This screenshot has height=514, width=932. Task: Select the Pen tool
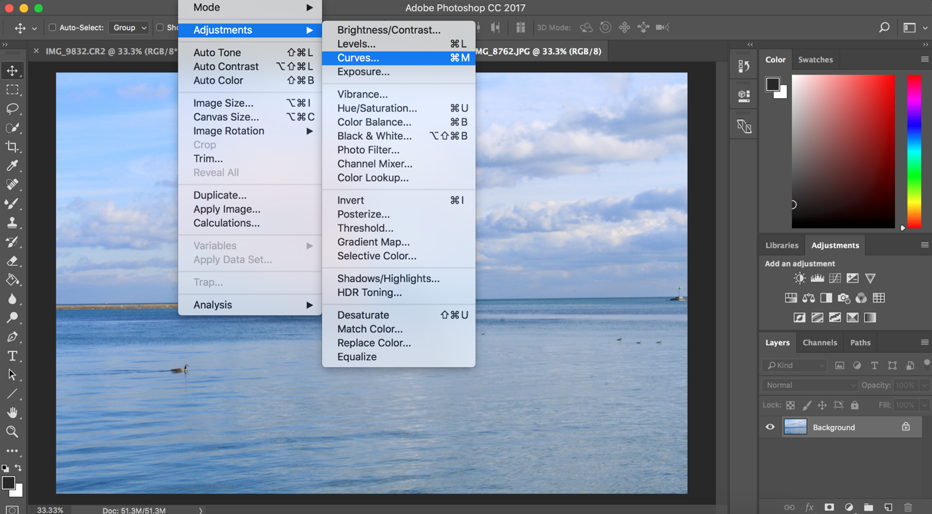coord(12,337)
